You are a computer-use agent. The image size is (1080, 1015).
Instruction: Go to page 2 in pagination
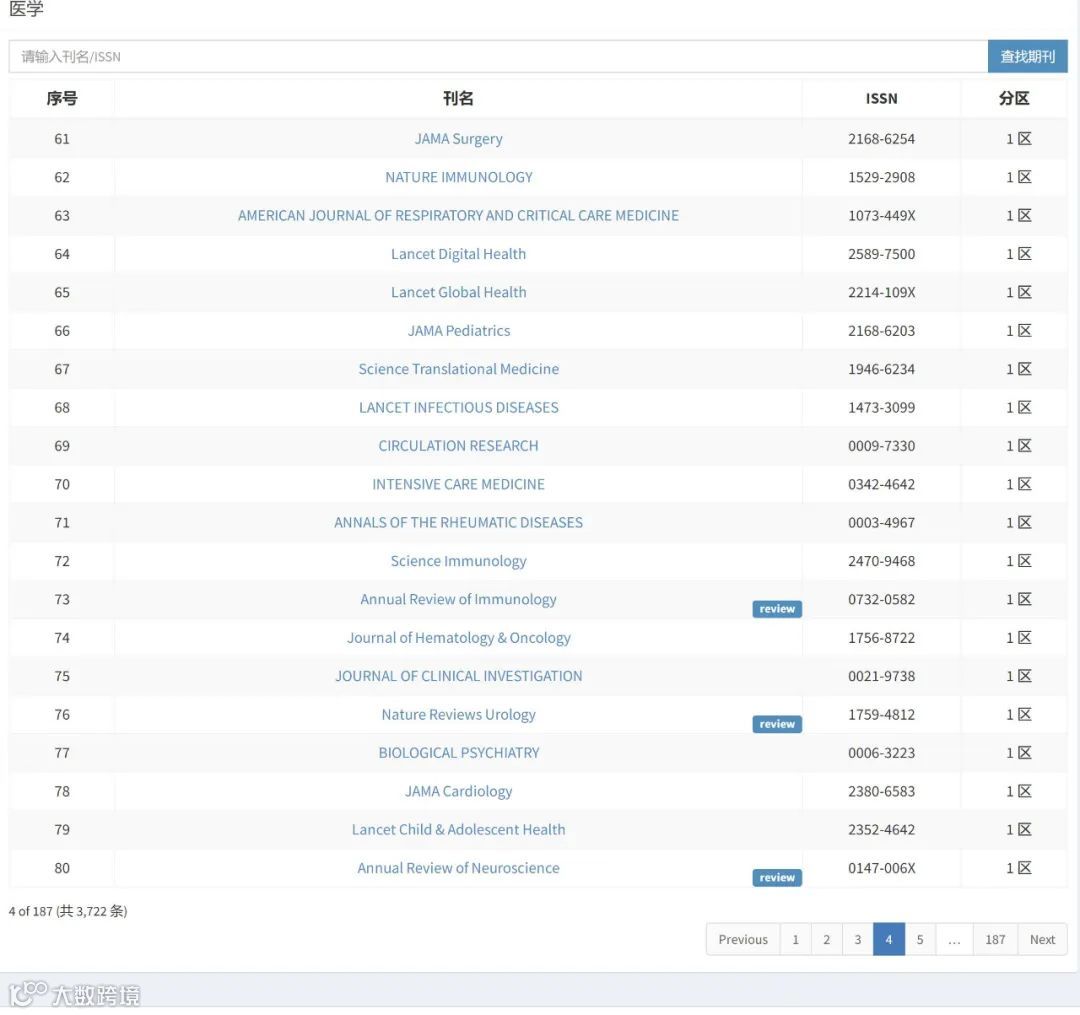pyautogui.click(x=827, y=939)
